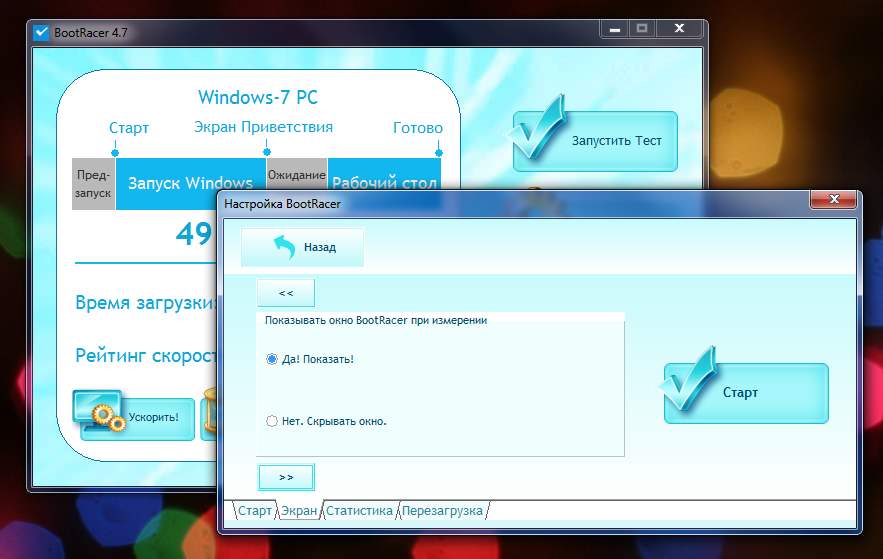Click the Запуск Windows stage bar

point(190,184)
